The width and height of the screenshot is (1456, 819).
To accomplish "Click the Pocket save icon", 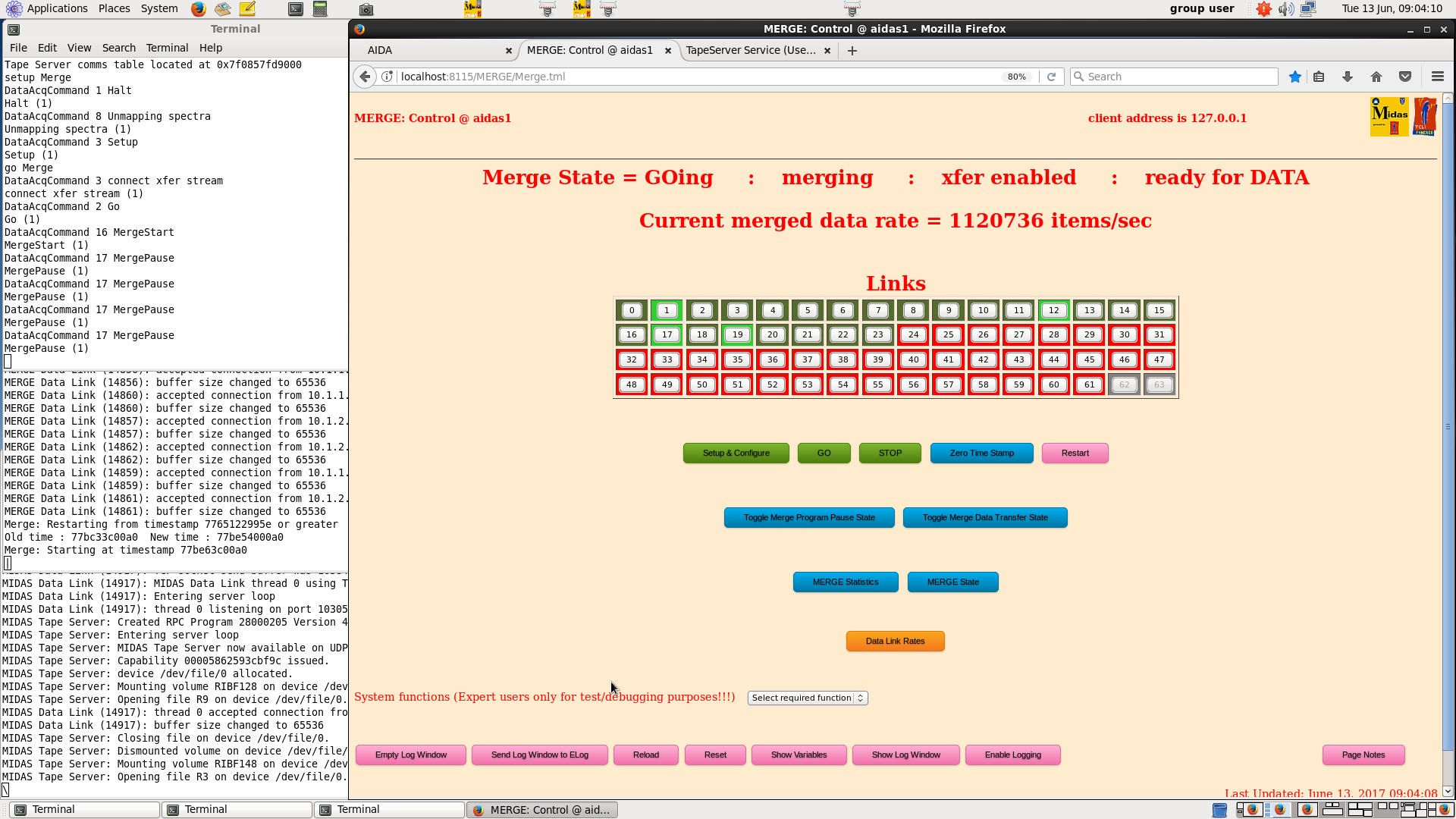I will click(x=1405, y=77).
